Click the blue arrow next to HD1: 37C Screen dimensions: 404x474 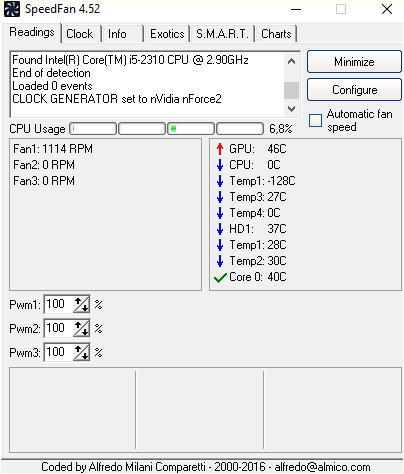[220, 229]
